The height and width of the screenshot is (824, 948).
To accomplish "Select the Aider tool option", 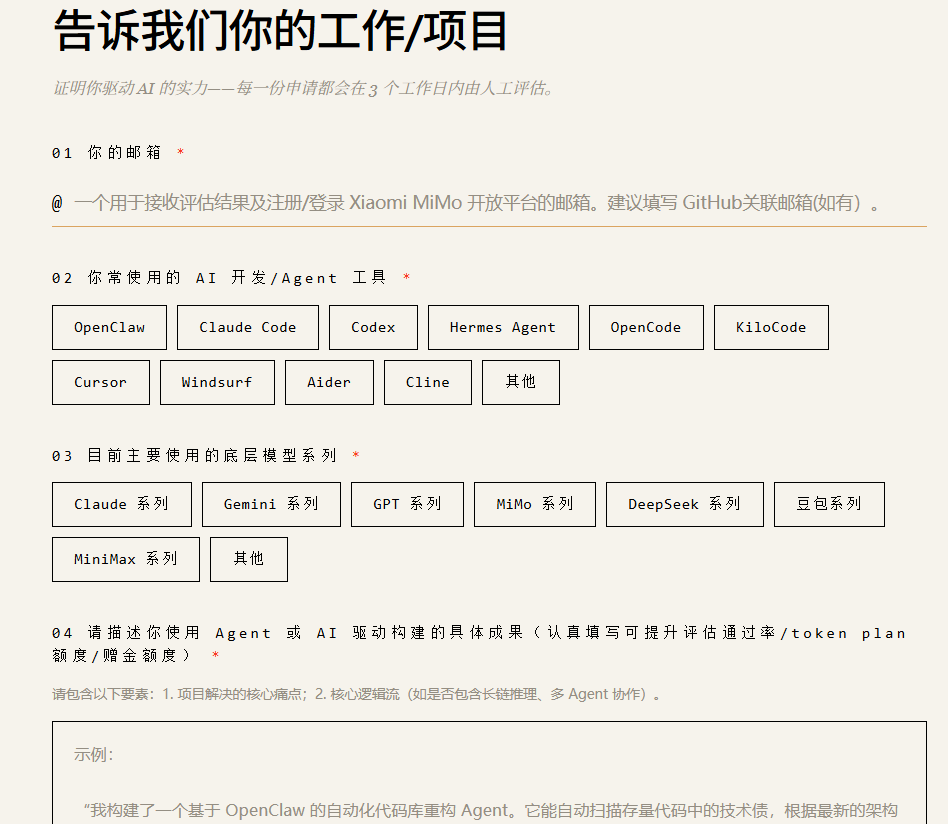I will point(329,383).
